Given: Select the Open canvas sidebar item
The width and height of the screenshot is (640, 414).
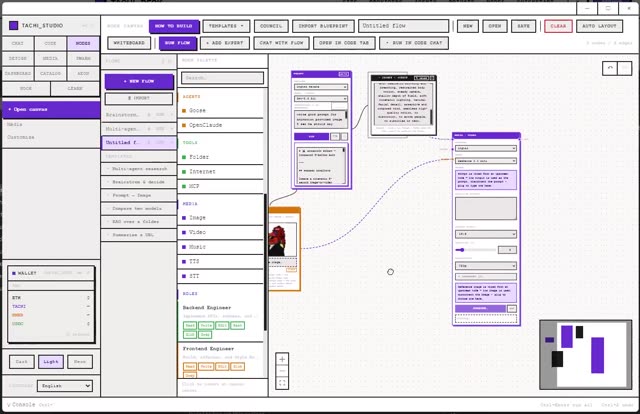Looking at the screenshot, I should (51, 109).
